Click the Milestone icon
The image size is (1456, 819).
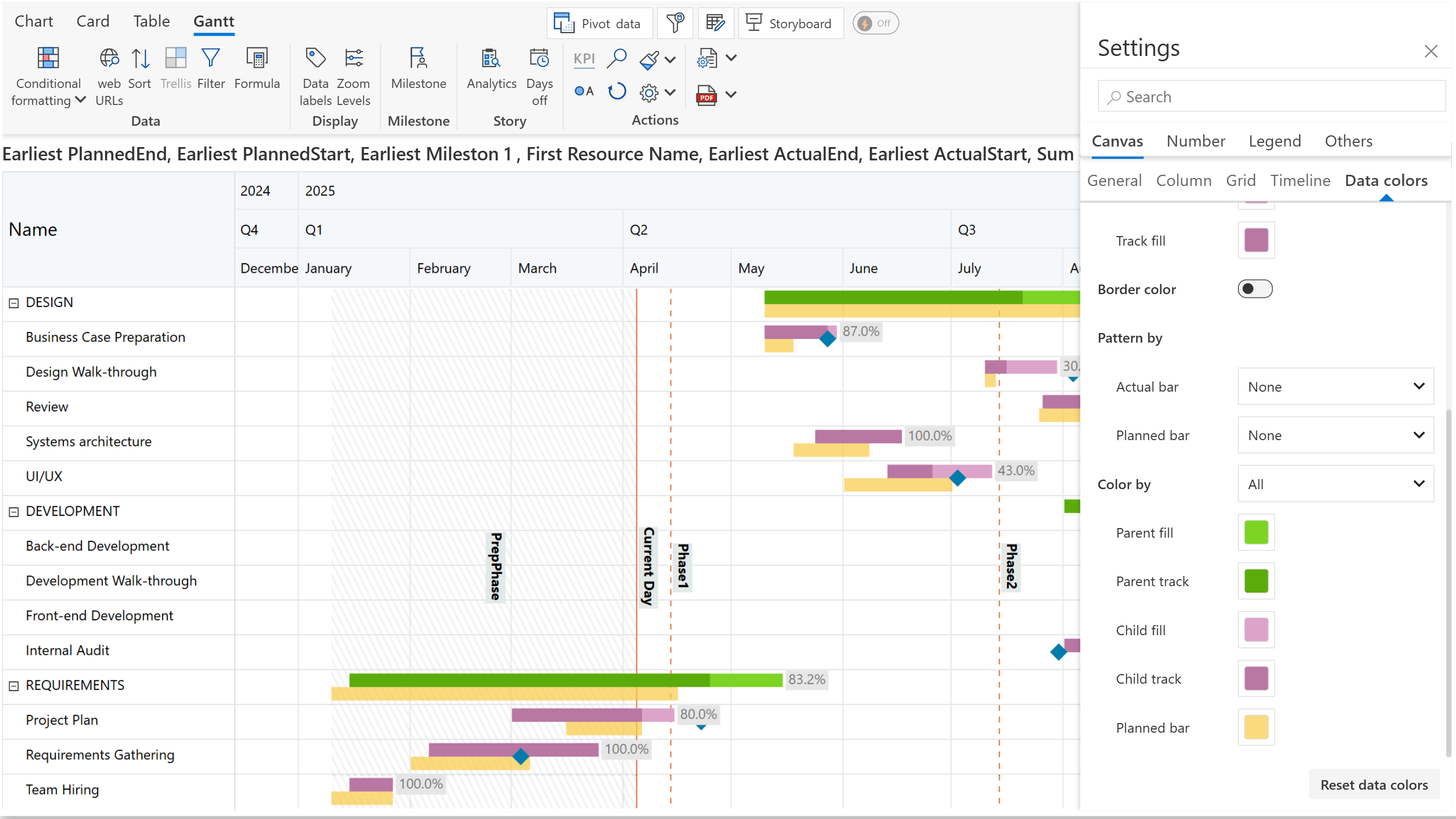(x=419, y=59)
